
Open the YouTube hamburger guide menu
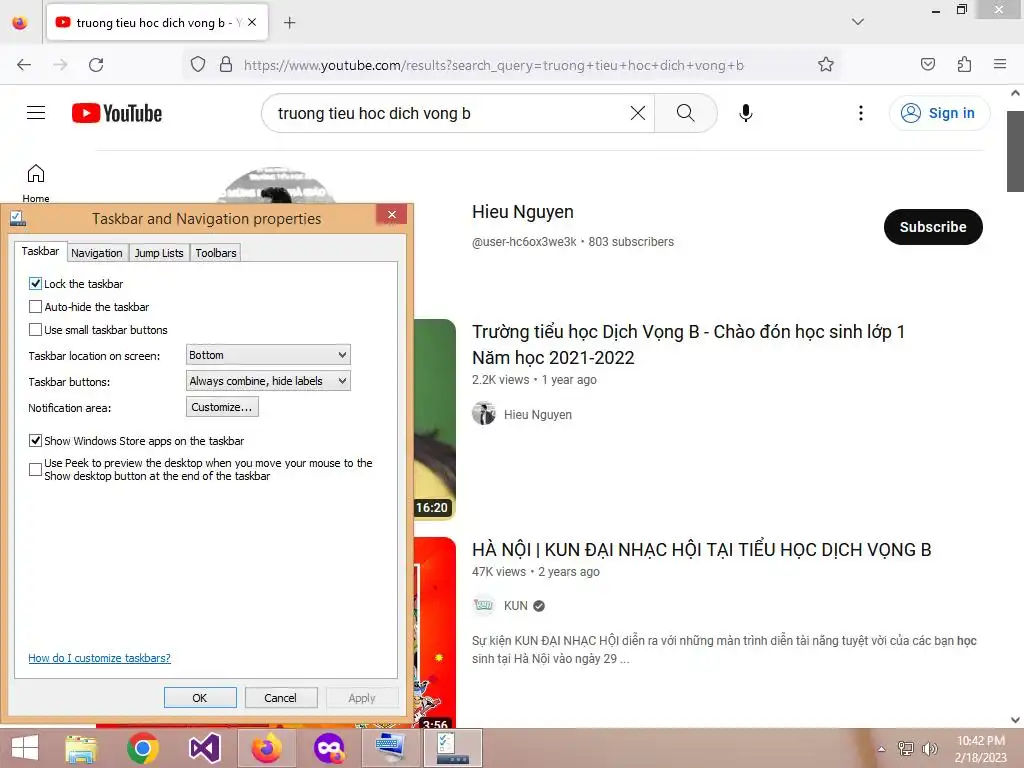(x=36, y=113)
